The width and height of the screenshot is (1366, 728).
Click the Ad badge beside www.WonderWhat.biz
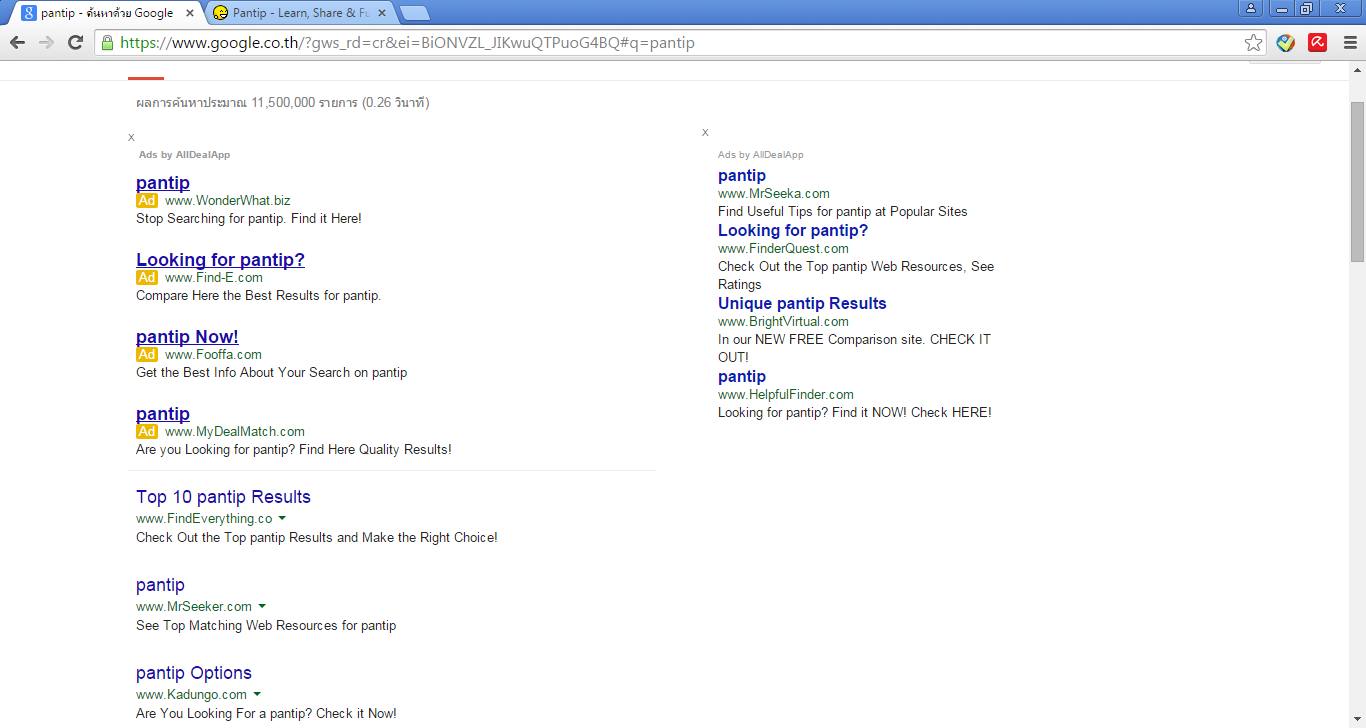tap(147, 201)
